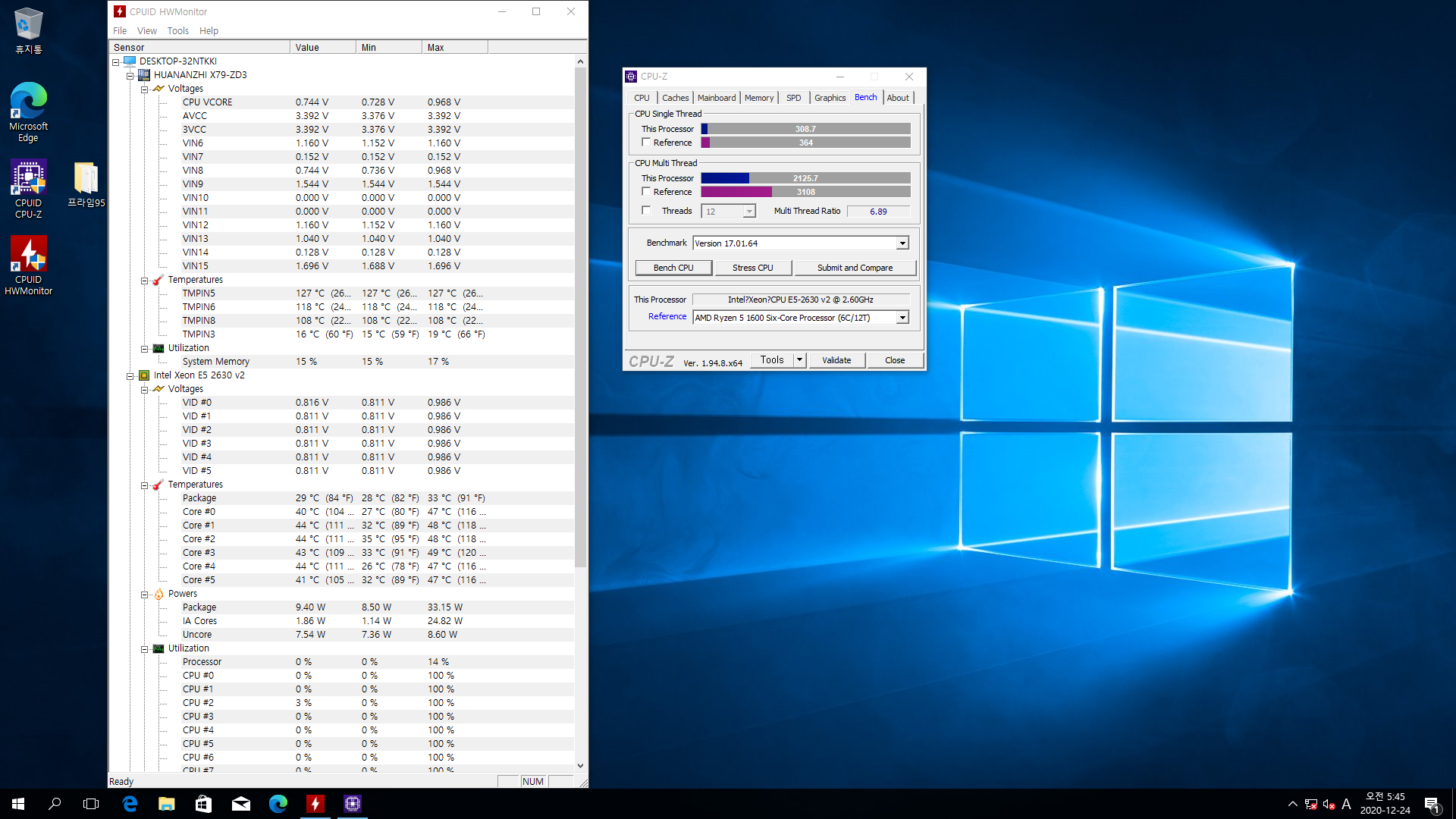Tick the Threads checkbox

pos(646,211)
